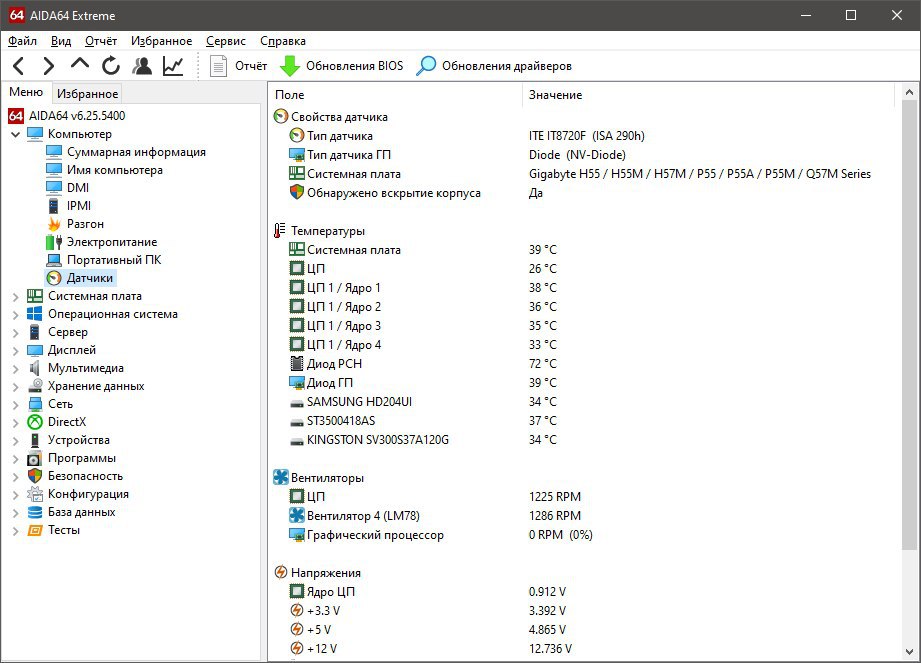The width and height of the screenshot is (921, 663).
Task: Expand the Сервер tree node
Action: tap(16, 333)
